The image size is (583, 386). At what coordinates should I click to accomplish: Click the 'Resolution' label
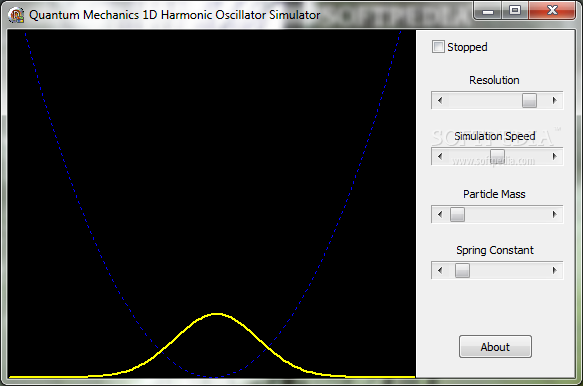coord(494,80)
